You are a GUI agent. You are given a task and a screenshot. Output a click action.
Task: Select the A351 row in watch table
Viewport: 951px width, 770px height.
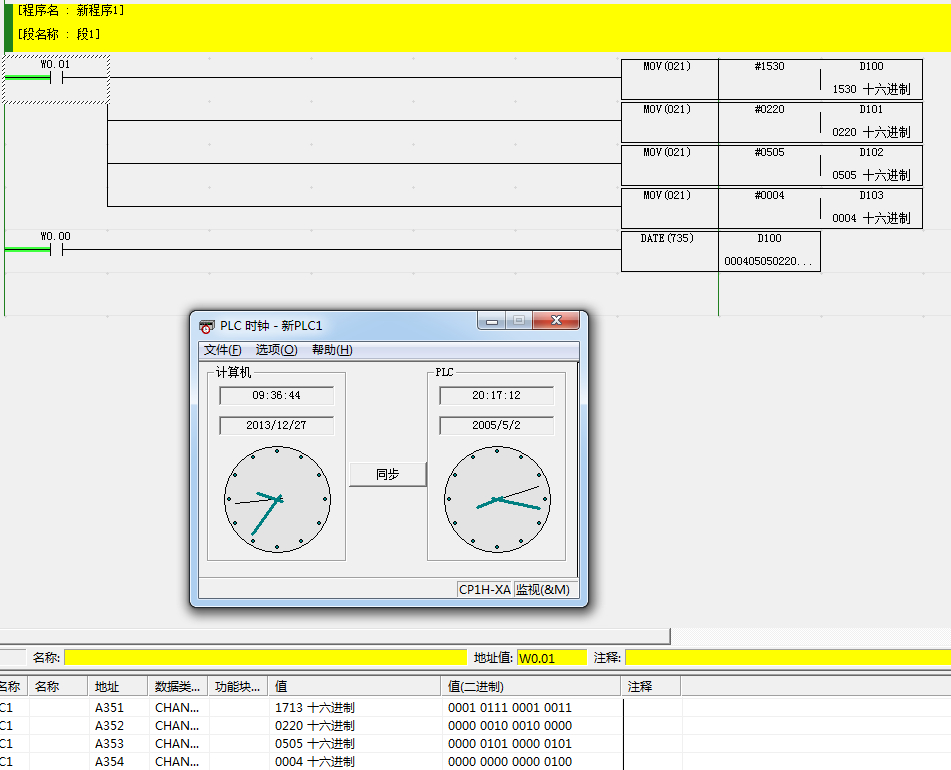pos(109,708)
